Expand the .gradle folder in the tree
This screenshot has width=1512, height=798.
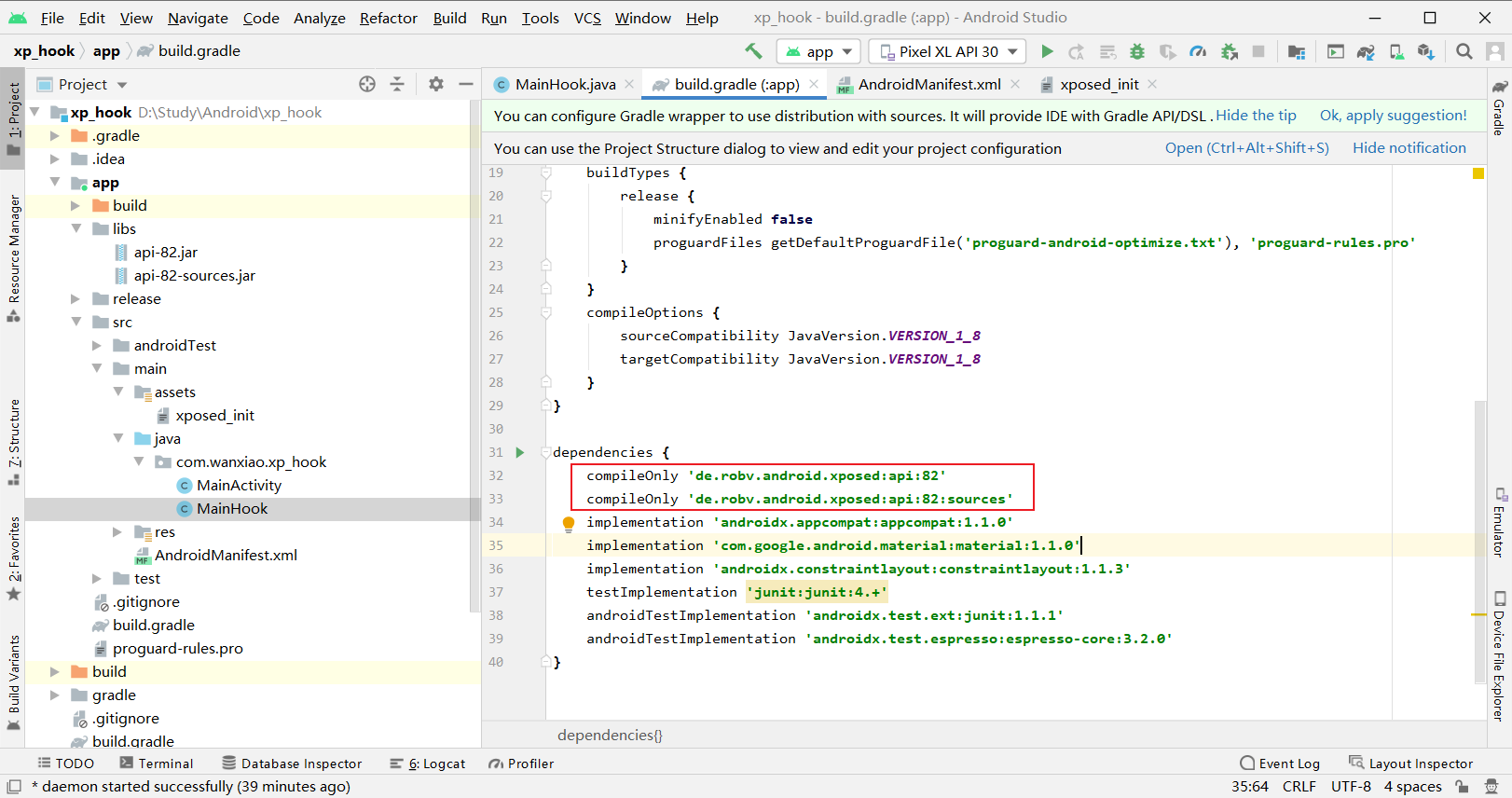(x=55, y=135)
